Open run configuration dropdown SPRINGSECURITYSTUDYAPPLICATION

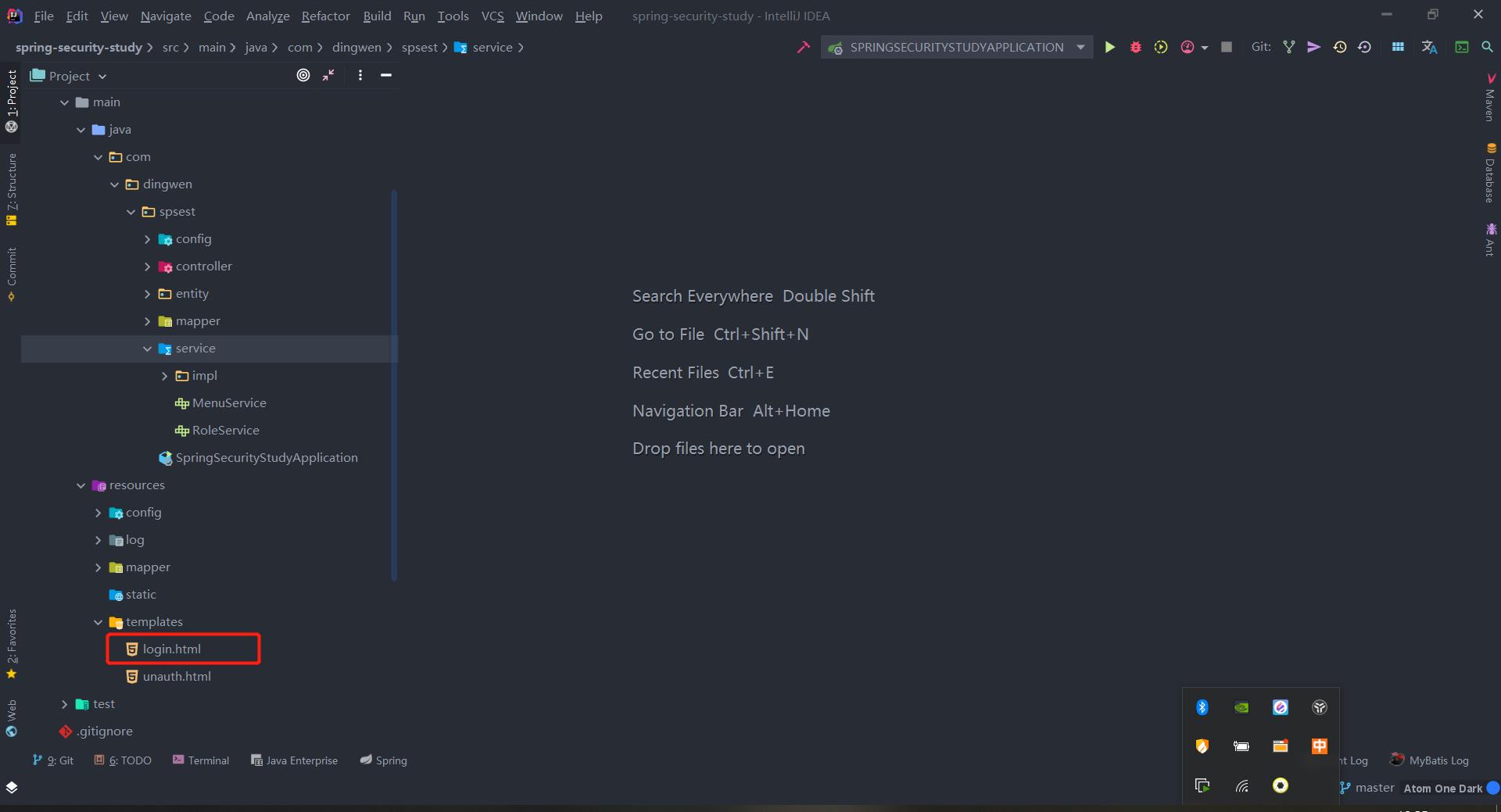957,48
